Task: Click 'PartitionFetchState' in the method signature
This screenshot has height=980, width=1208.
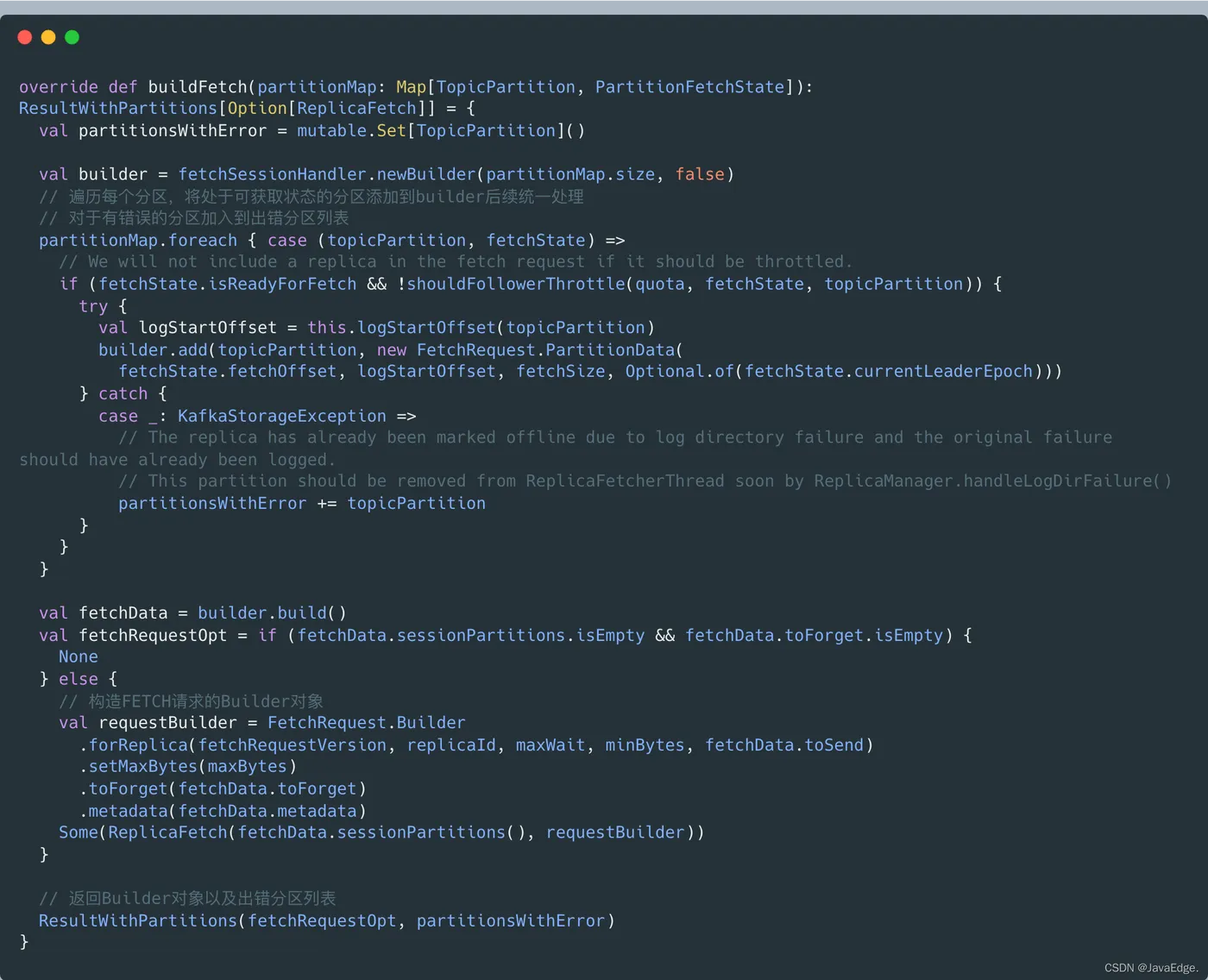Action: [689, 87]
